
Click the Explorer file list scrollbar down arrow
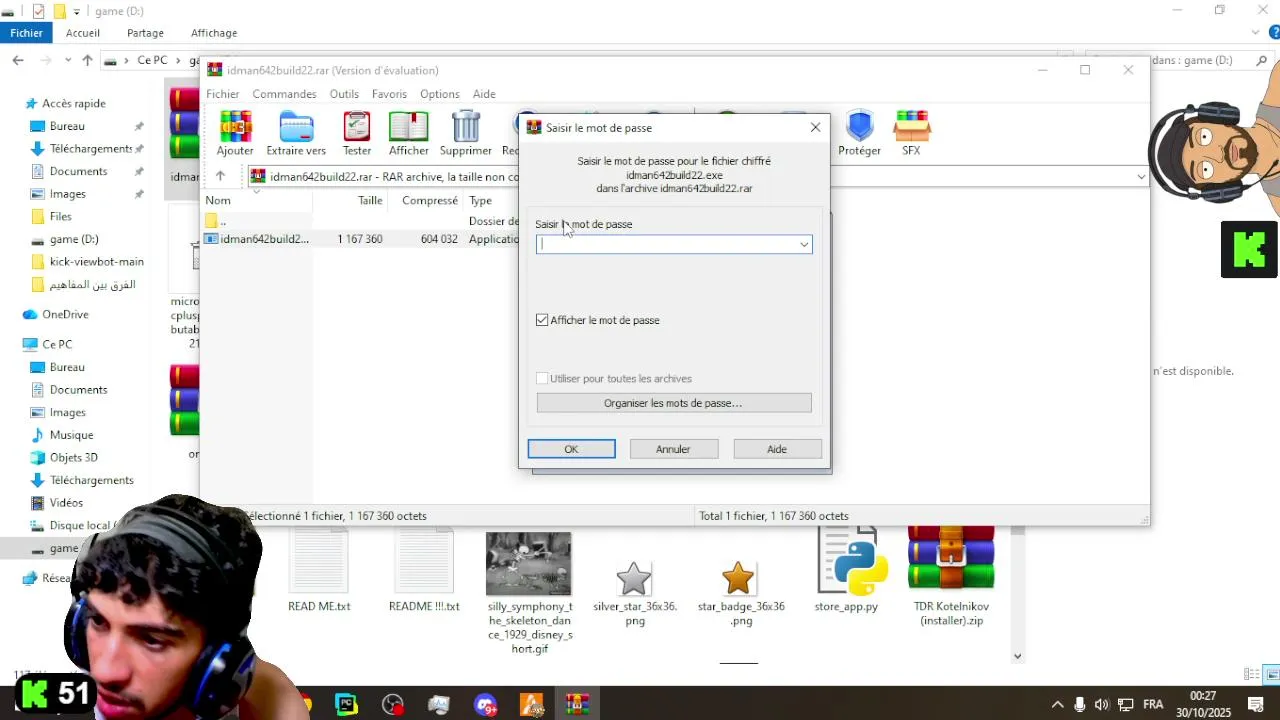(1017, 657)
